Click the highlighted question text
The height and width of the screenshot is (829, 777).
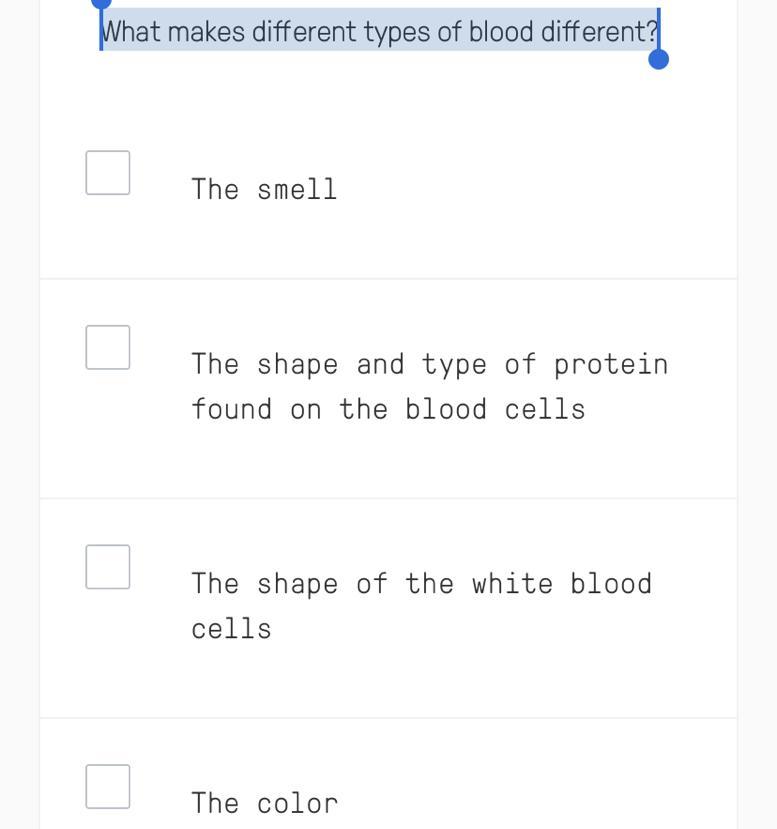(380, 32)
